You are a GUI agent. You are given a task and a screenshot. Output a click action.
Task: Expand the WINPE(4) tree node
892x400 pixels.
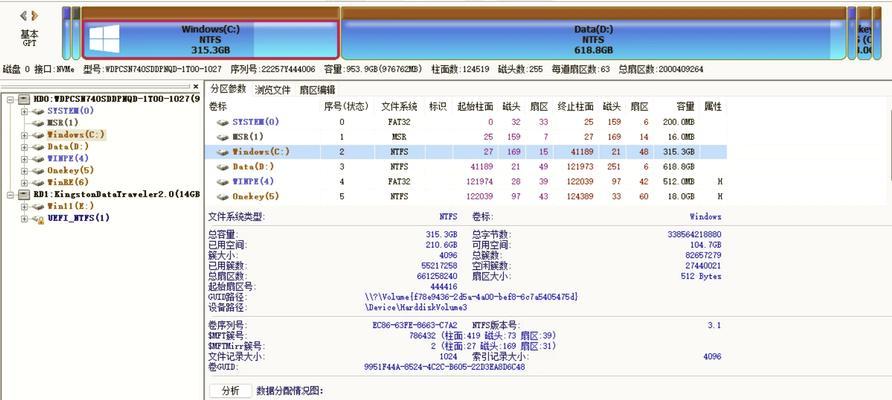click(24, 159)
